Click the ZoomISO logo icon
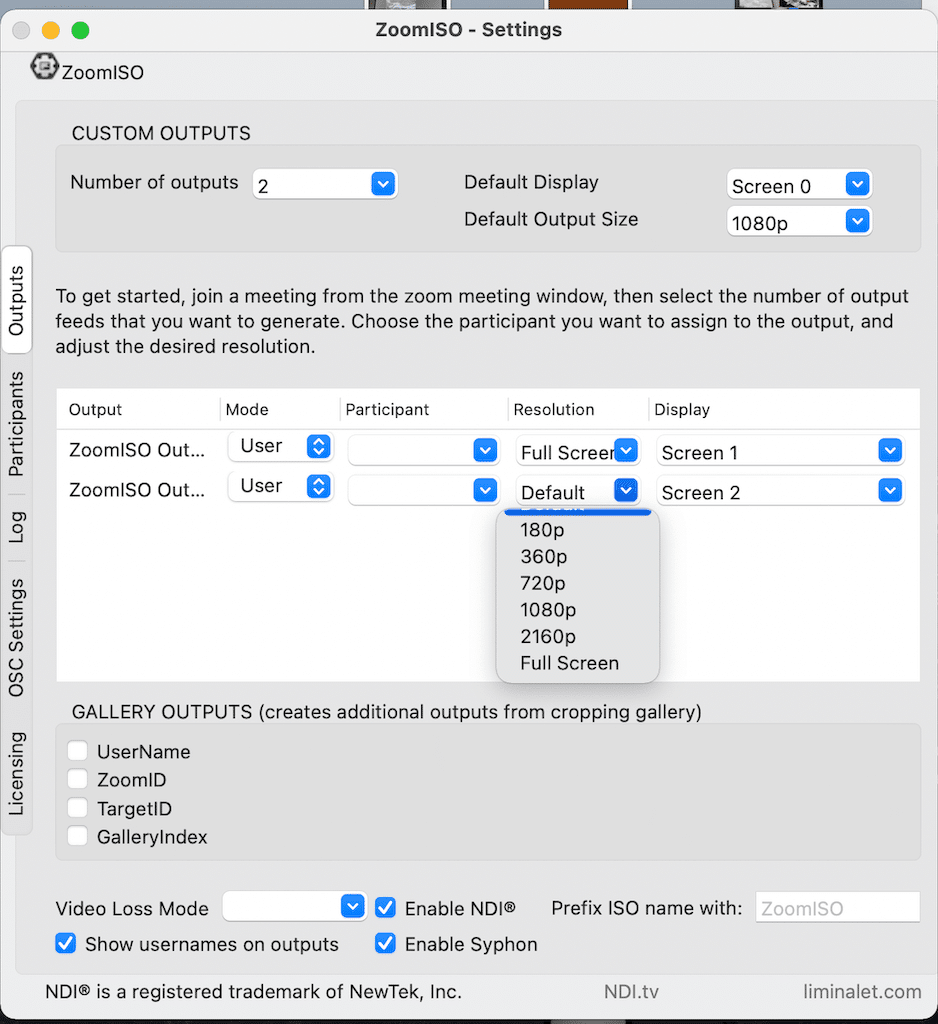Viewport: 938px width, 1024px height. [44, 67]
